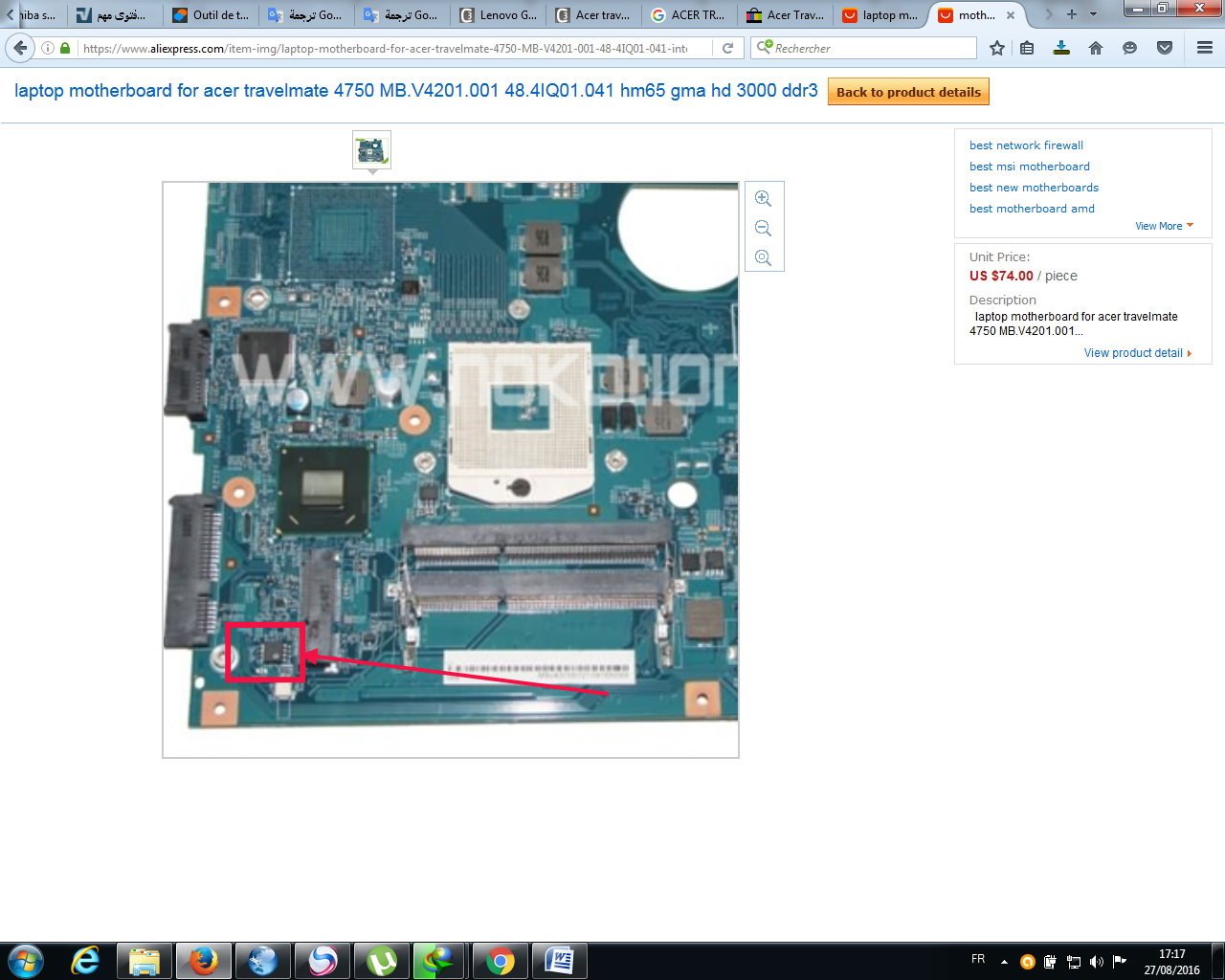The height and width of the screenshot is (980, 1225).
Task: Zoom in on the motherboard image
Action: pyautogui.click(x=763, y=198)
